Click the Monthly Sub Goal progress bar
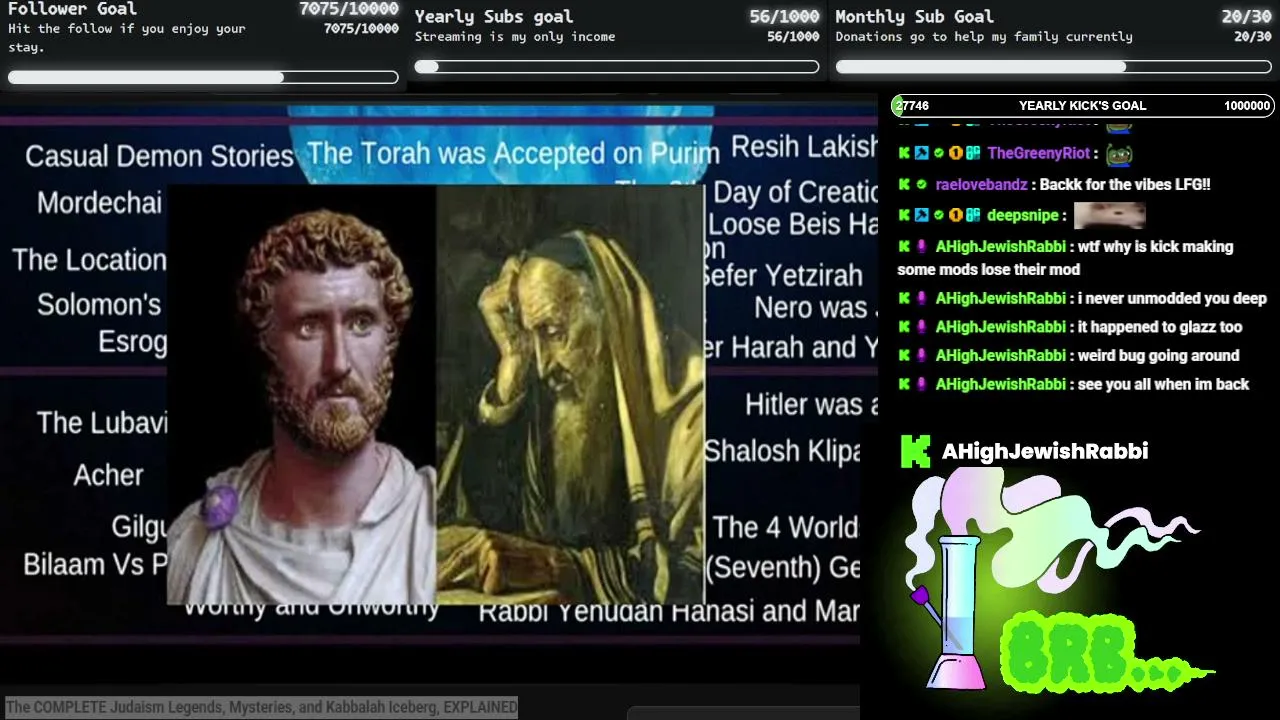The image size is (1280, 720). tap(1053, 67)
